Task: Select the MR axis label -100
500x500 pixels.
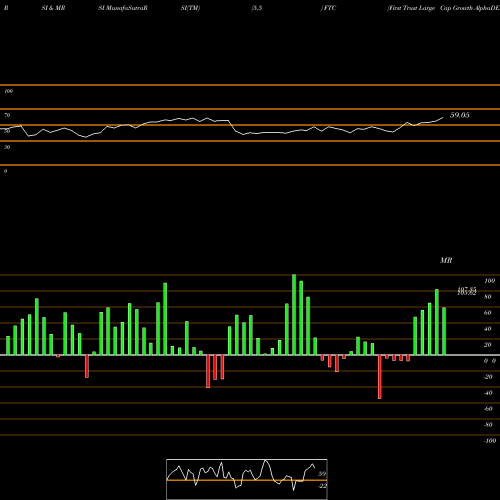Action: coord(490,441)
